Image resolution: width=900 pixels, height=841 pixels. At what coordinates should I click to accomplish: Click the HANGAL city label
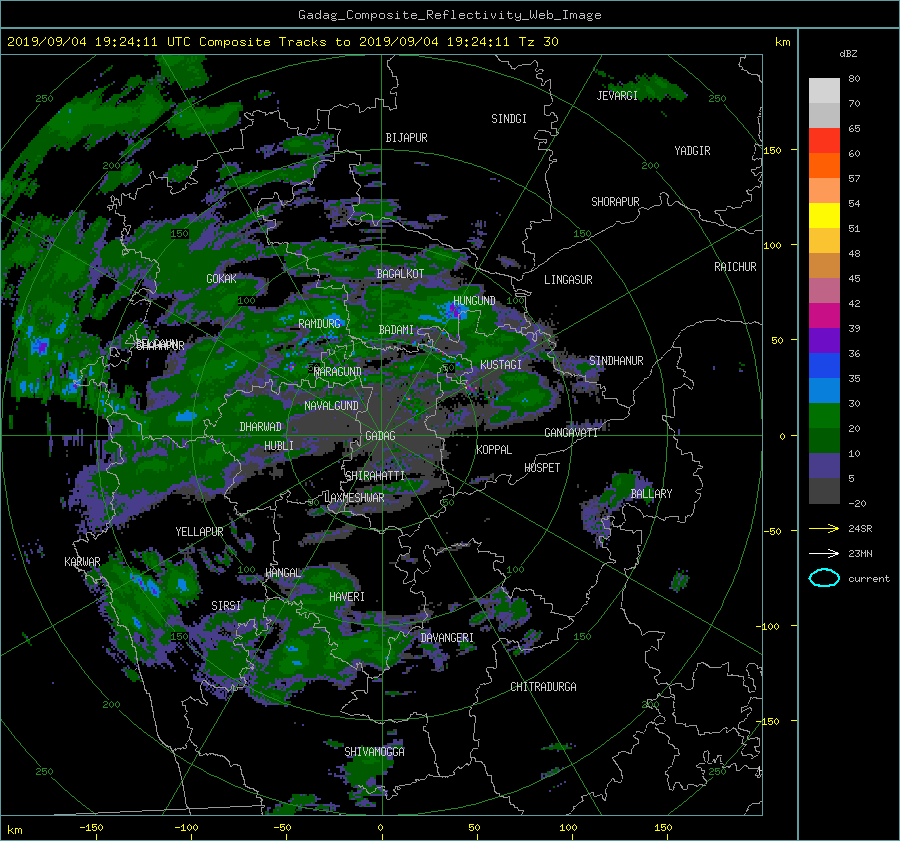point(283,573)
